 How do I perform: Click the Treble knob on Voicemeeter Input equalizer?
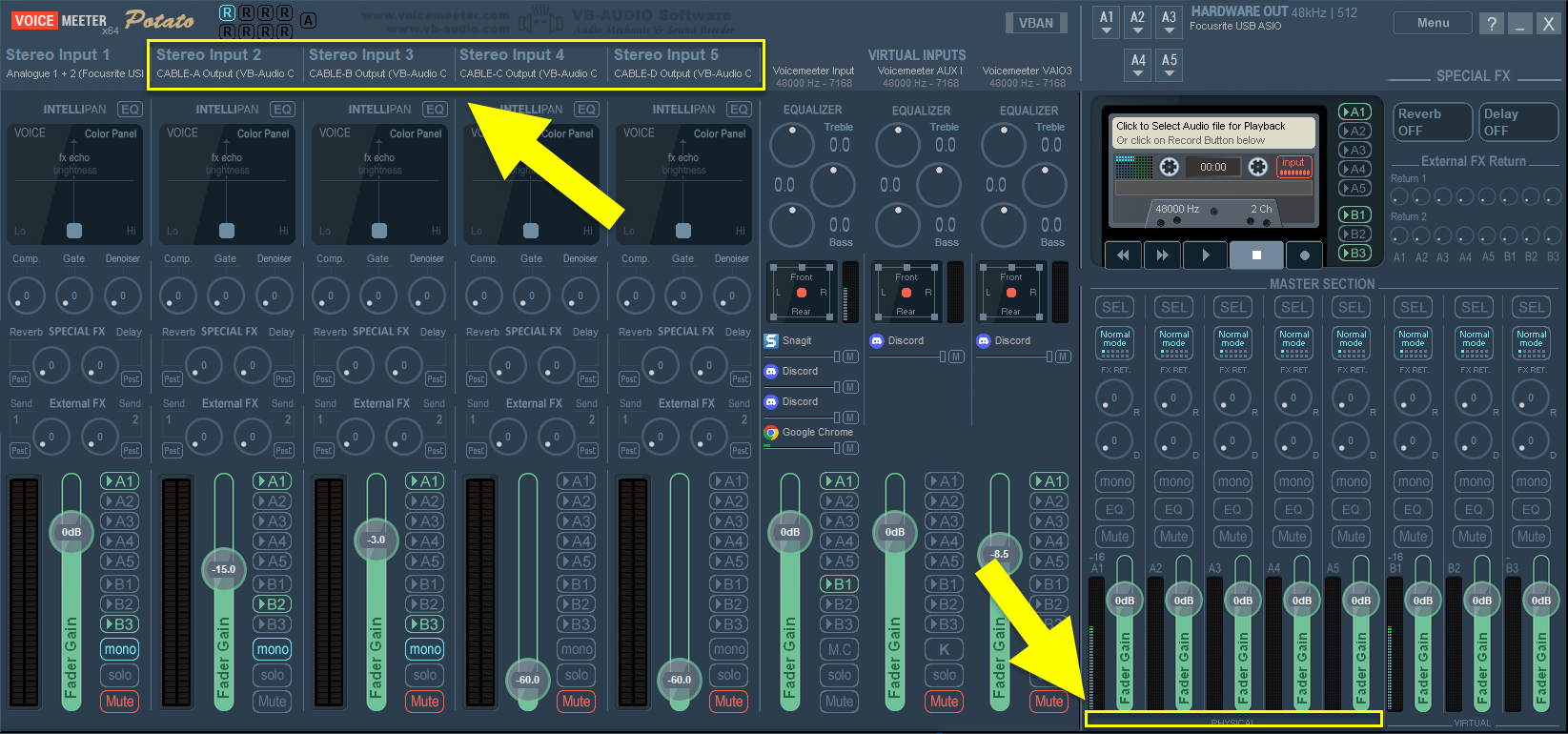click(x=791, y=145)
